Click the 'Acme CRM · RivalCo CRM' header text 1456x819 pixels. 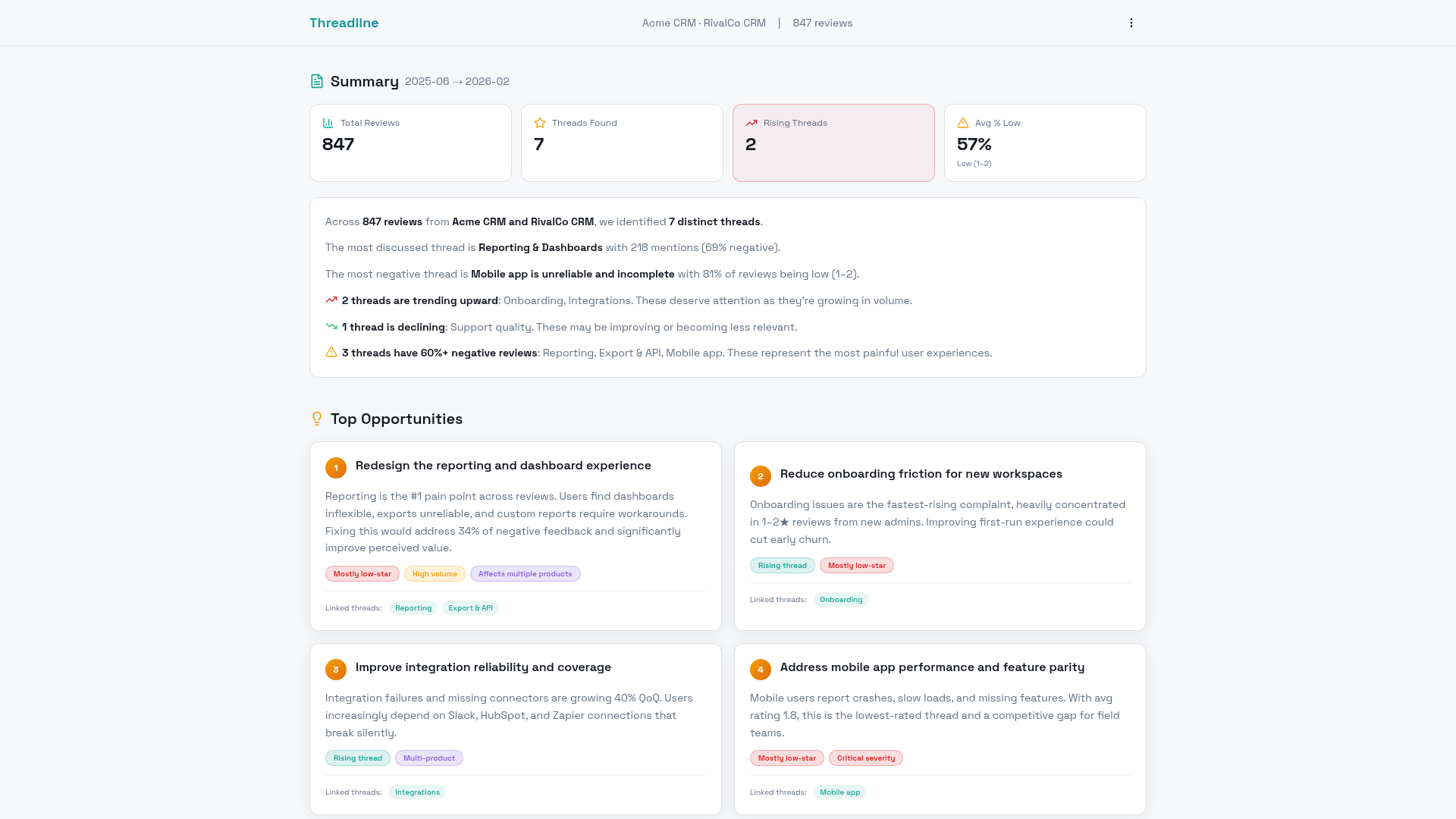pyautogui.click(x=704, y=23)
